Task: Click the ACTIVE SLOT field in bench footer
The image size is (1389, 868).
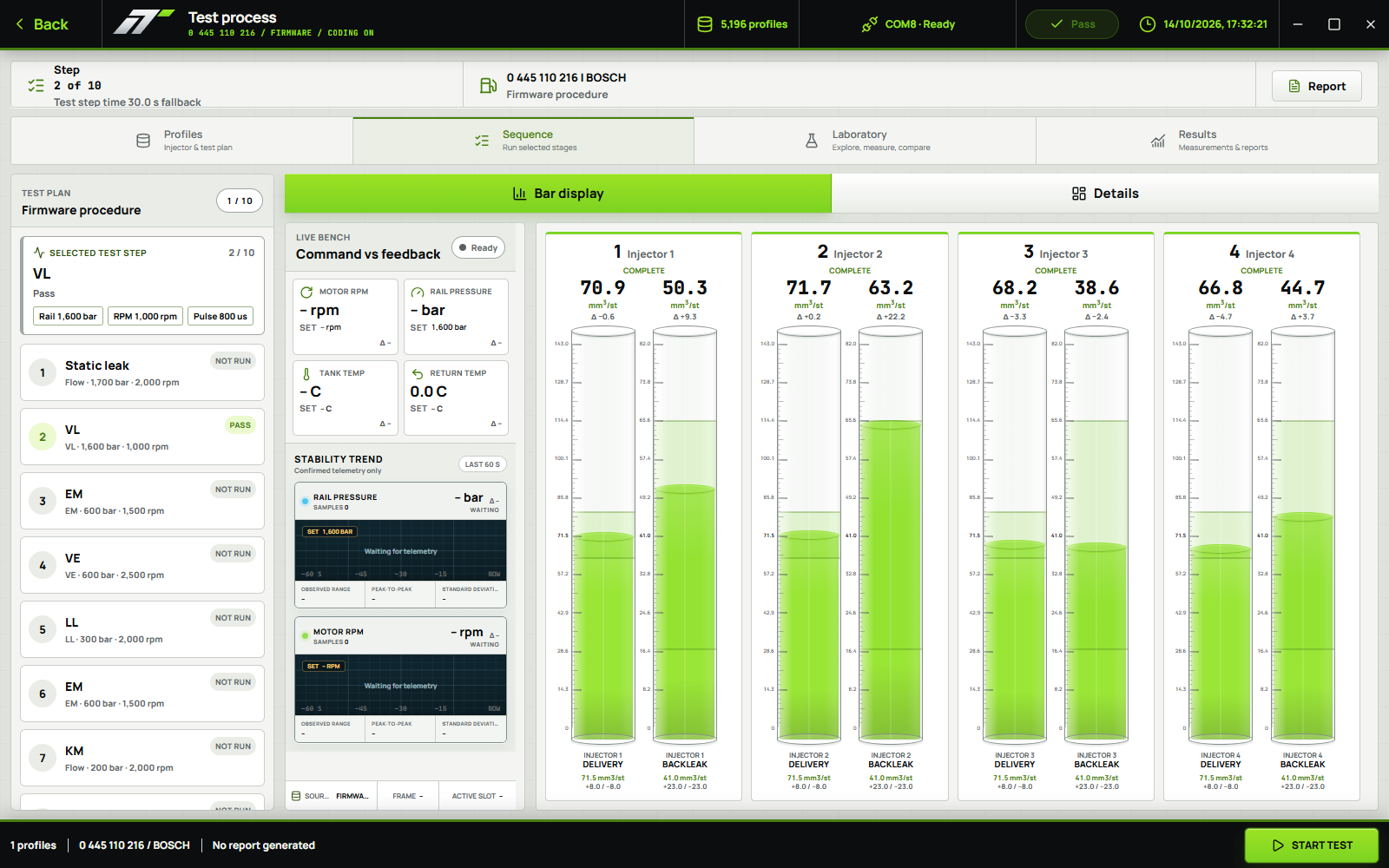Action: [x=477, y=796]
